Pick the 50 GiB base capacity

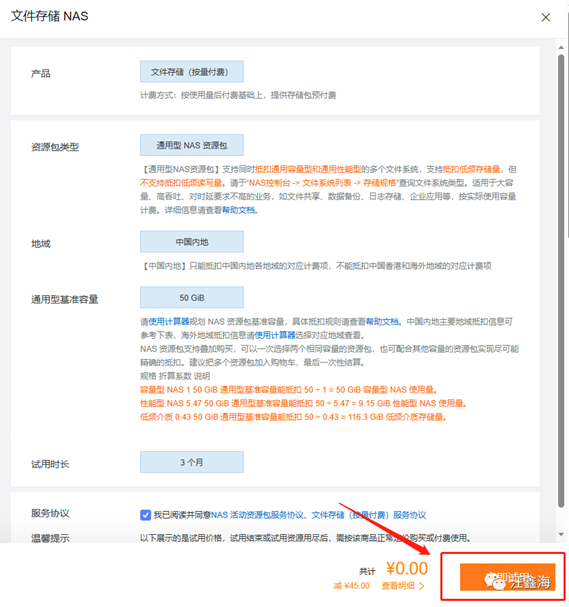coord(192,298)
